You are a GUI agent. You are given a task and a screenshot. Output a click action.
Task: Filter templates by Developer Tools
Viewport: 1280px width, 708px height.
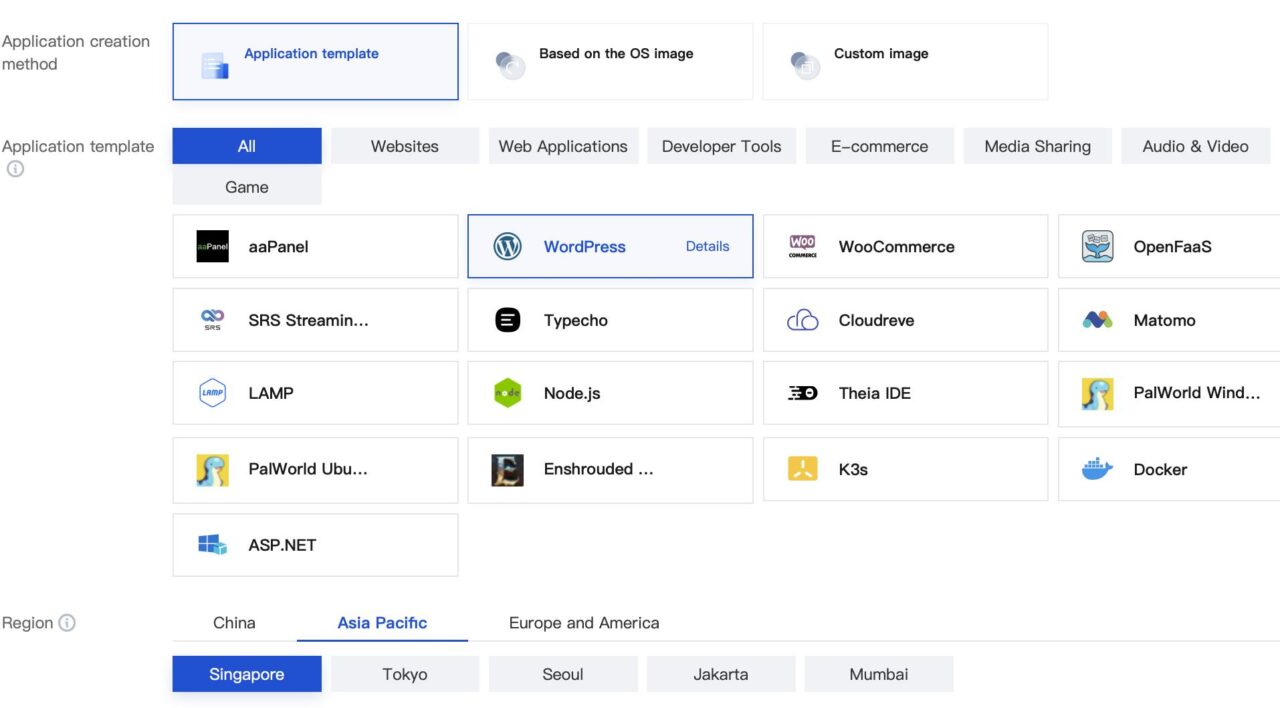[x=721, y=146]
